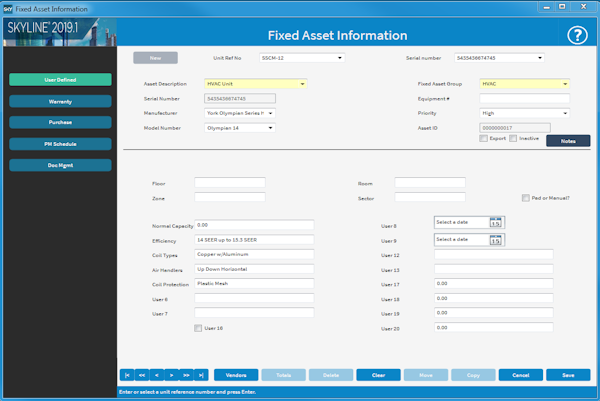Go to first record navigation arrow
The image size is (600, 401).
pyautogui.click(x=127, y=375)
